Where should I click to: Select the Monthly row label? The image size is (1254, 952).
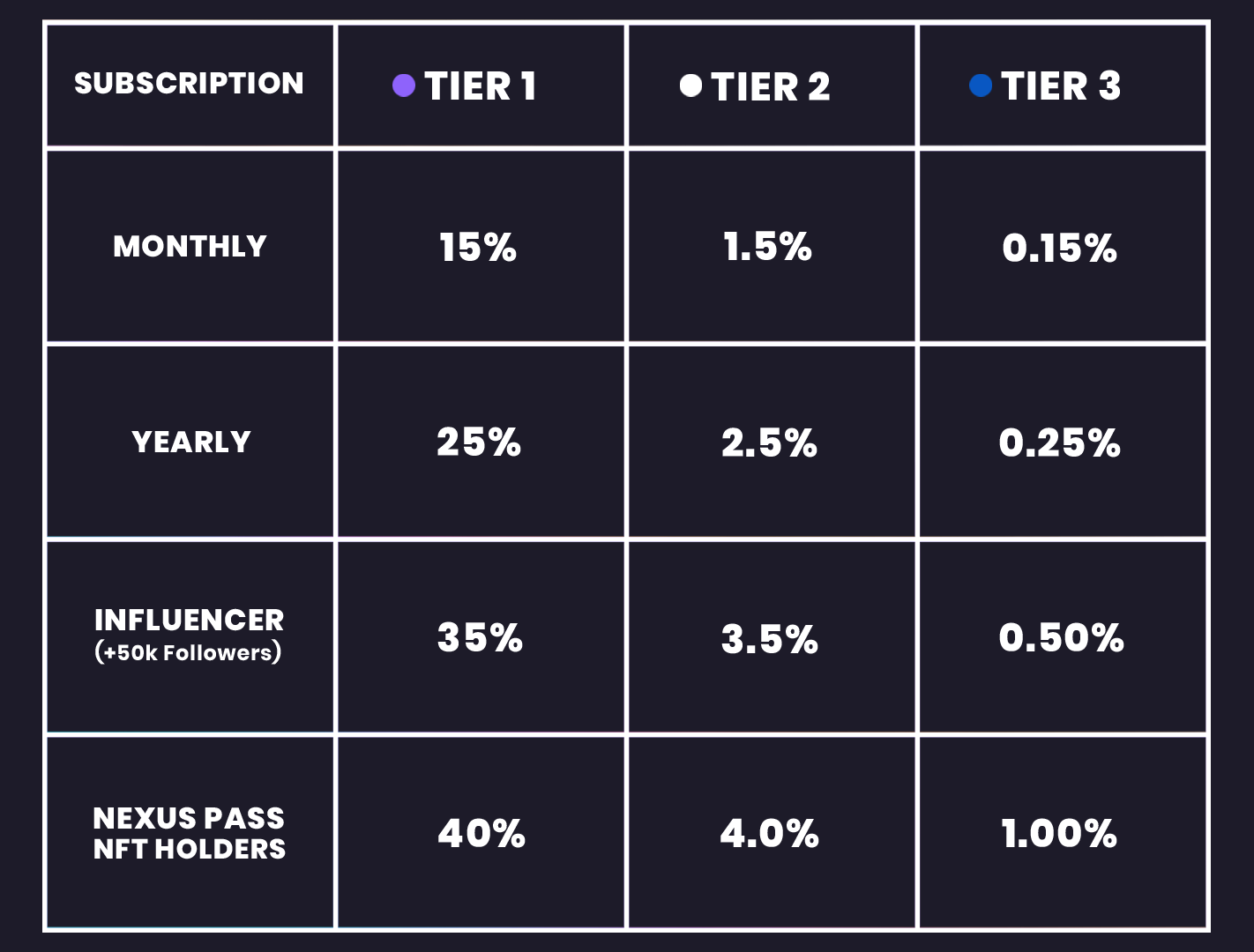click(x=190, y=246)
